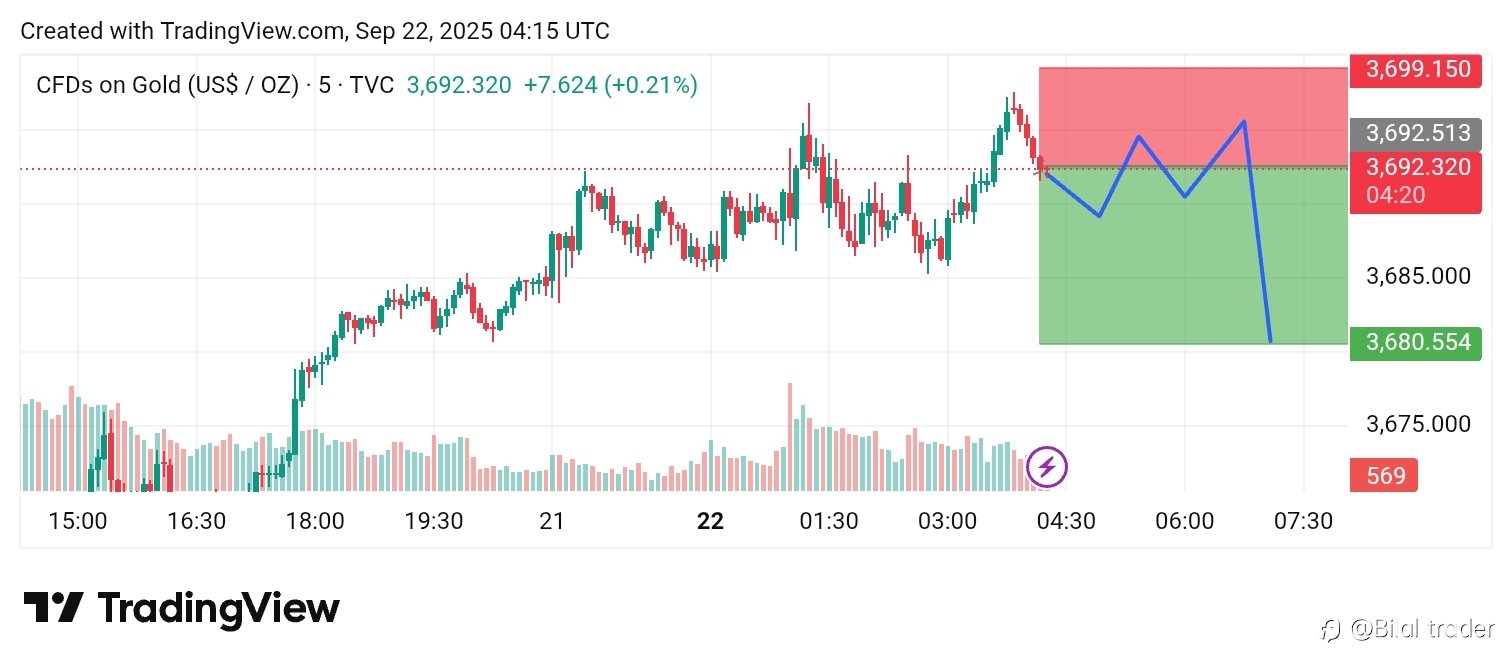Click the gray 3,692.513 entry price tag
Image resolution: width=1512 pixels, height=668 pixels.
[1417, 133]
